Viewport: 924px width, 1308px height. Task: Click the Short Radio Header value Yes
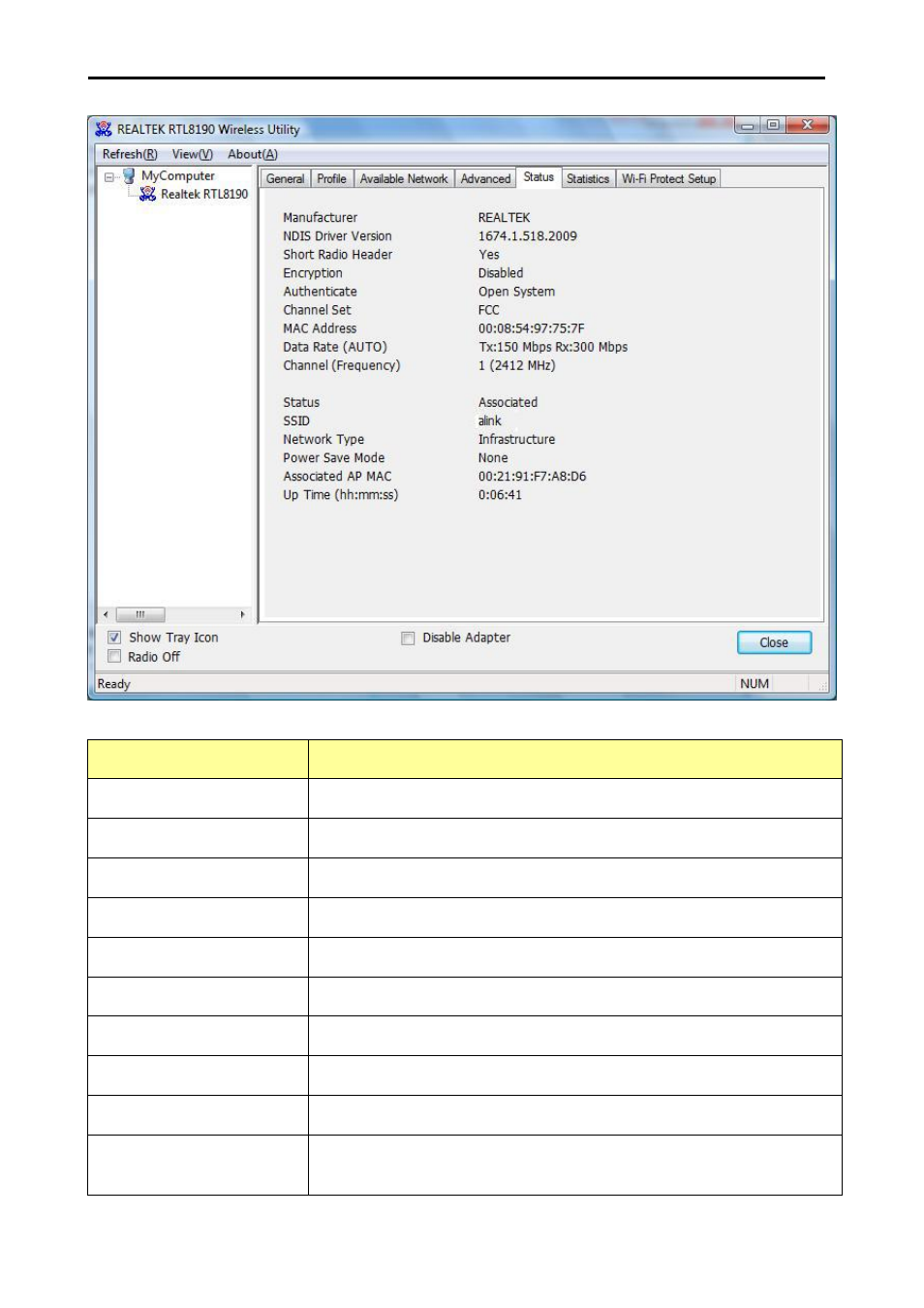point(488,255)
